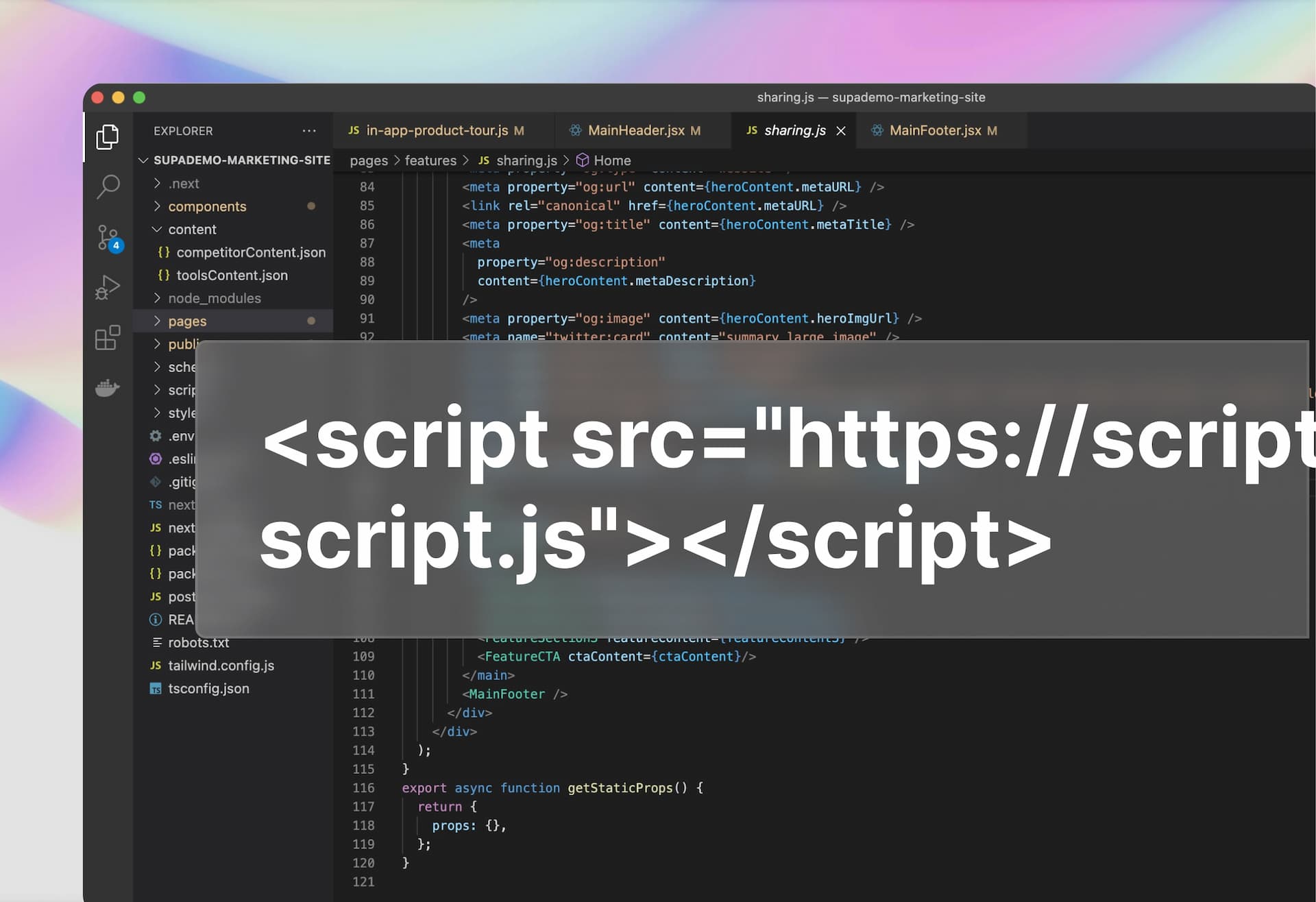
Task: Open the Extensions view icon
Action: click(x=108, y=338)
